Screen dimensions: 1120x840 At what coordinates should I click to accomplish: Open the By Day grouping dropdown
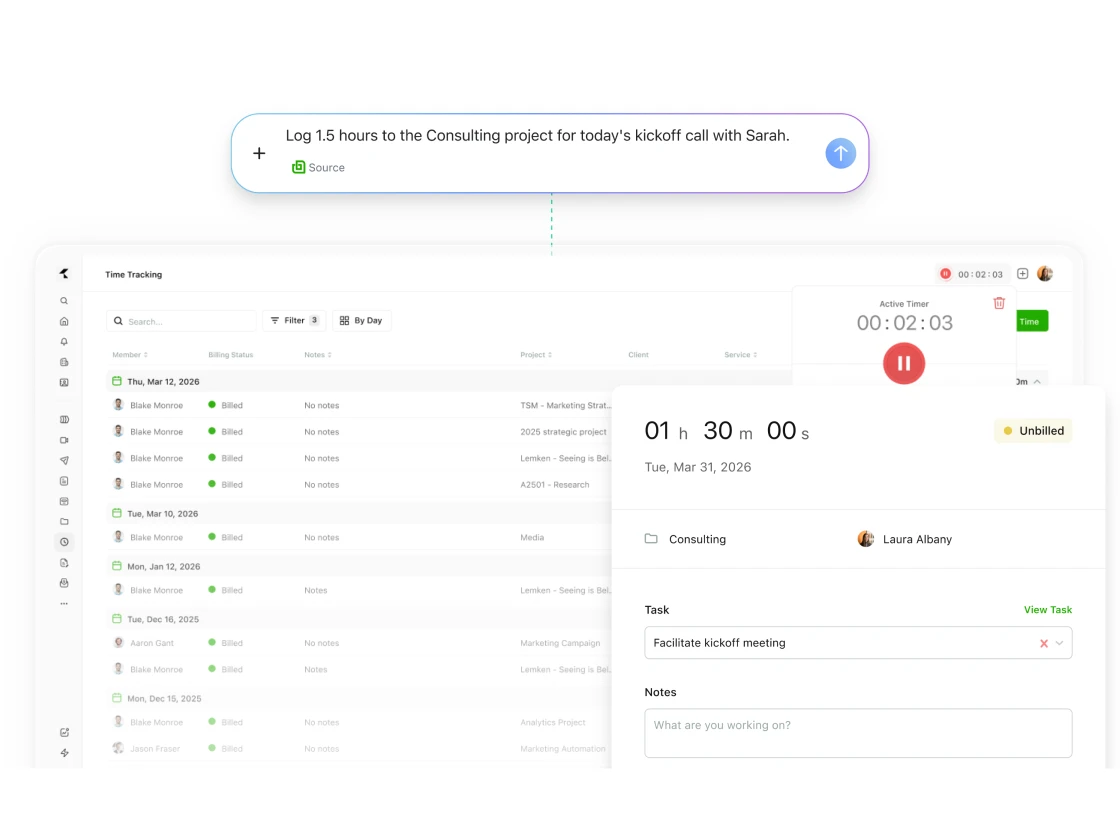point(361,321)
